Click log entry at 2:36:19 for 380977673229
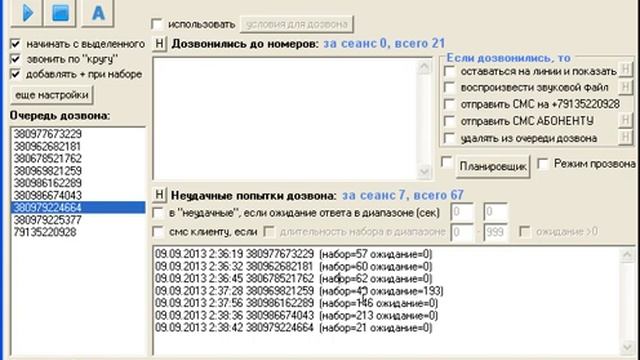The image size is (640, 360). (x=293, y=254)
